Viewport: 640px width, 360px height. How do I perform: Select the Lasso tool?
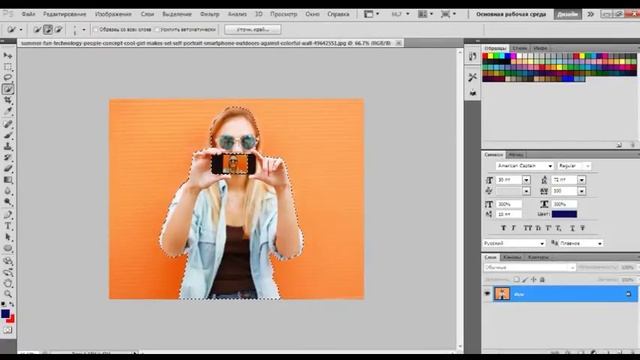8,78
